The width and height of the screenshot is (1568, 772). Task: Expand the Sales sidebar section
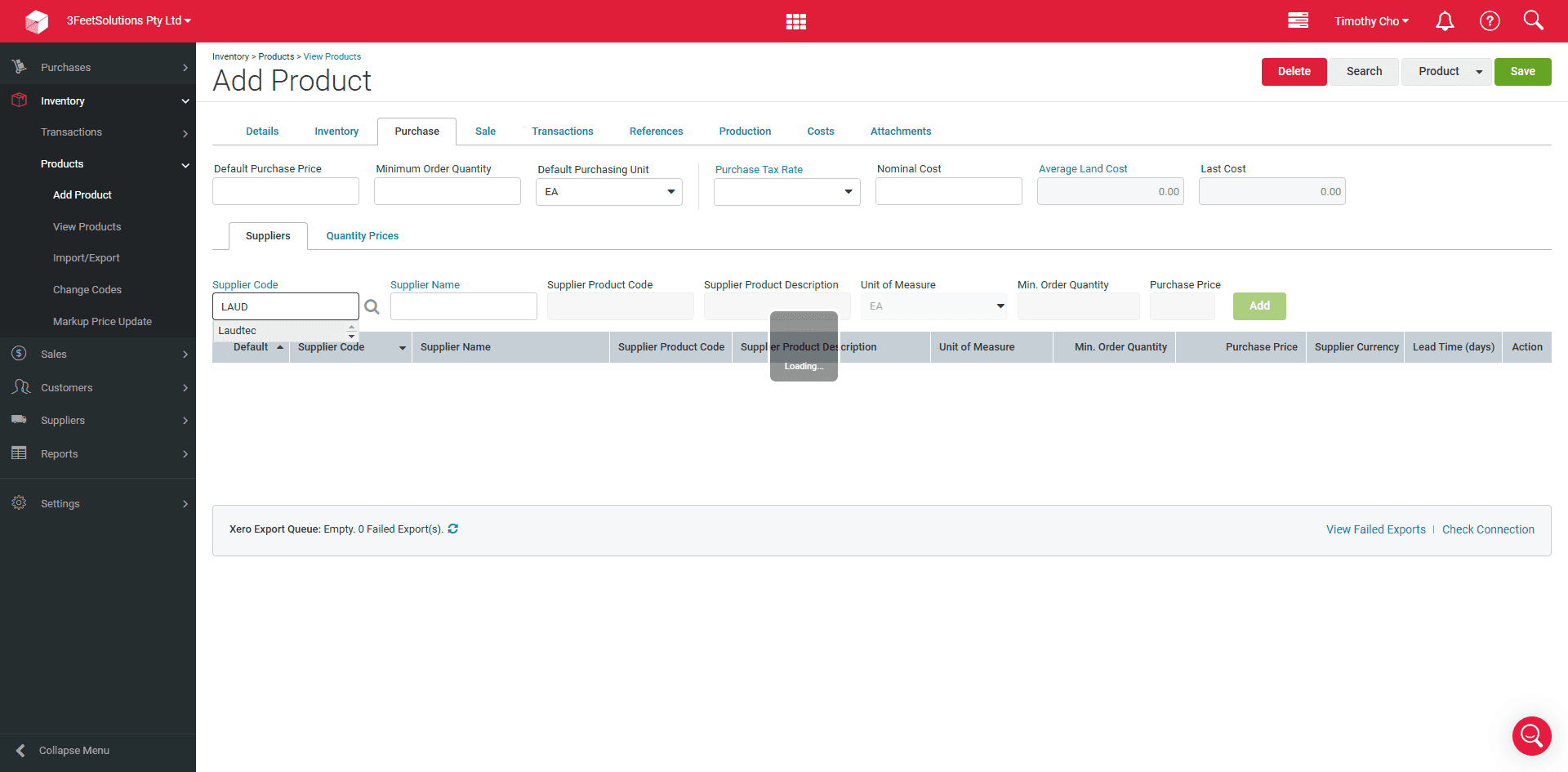click(x=98, y=355)
